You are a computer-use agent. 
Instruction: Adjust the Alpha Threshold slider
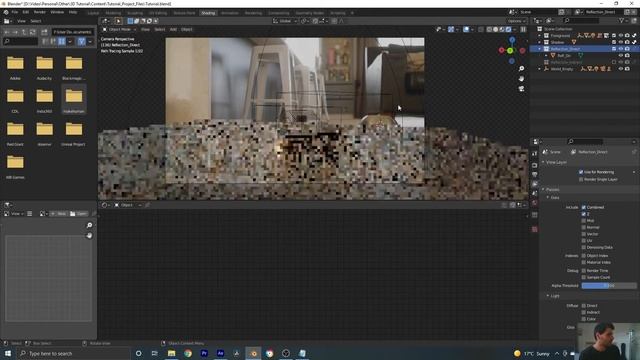point(609,286)
